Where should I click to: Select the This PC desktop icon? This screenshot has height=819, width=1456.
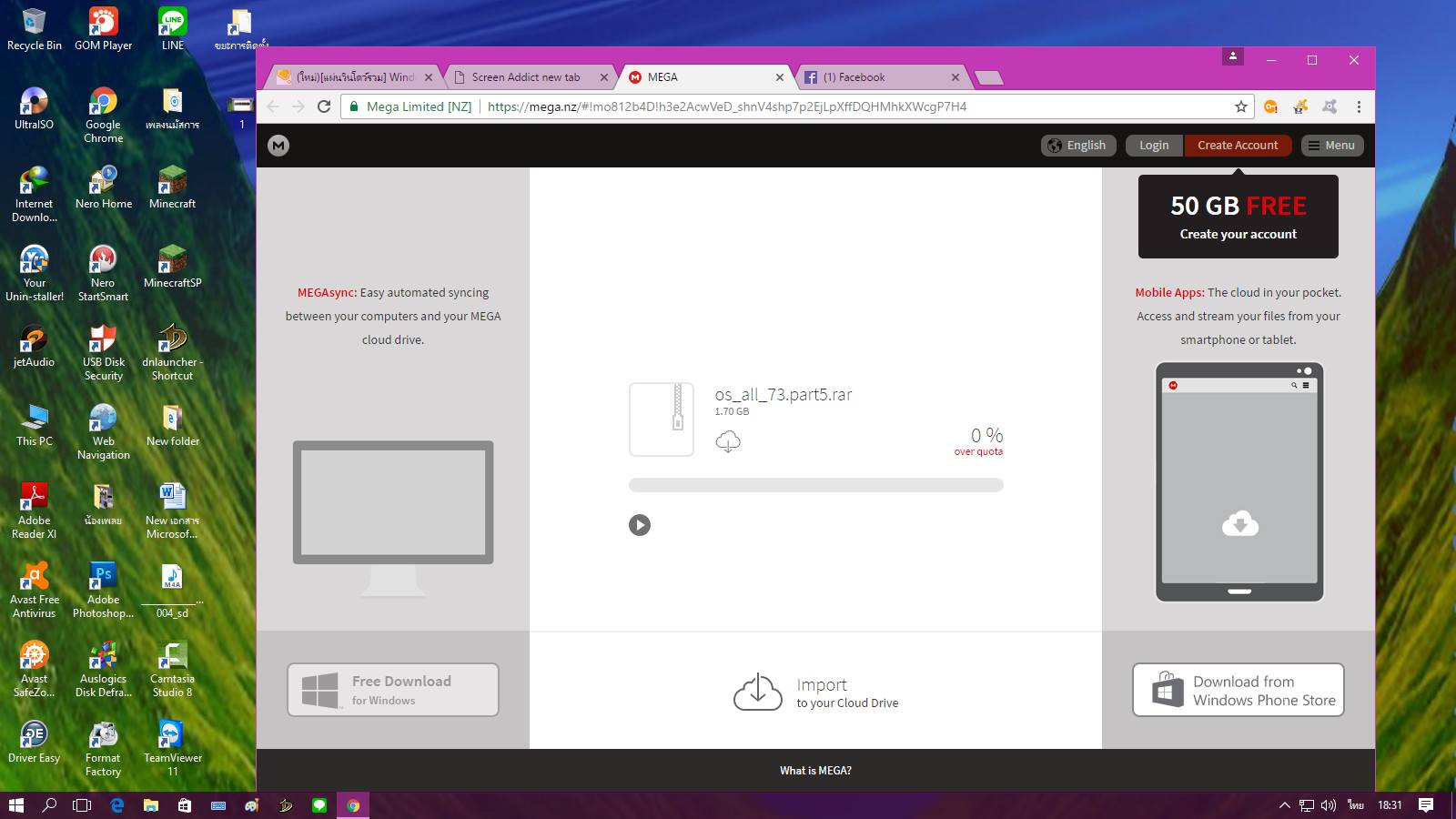coord(34,425)
